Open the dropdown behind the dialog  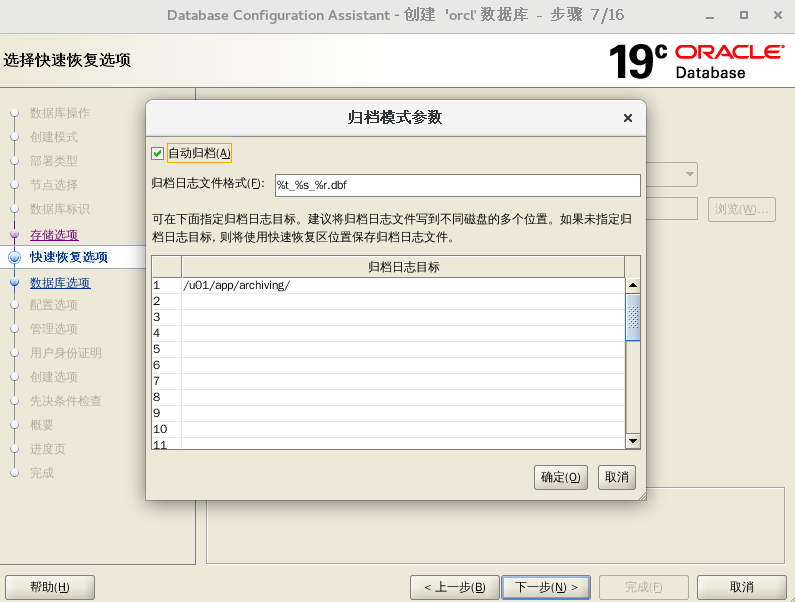point(689,175)
